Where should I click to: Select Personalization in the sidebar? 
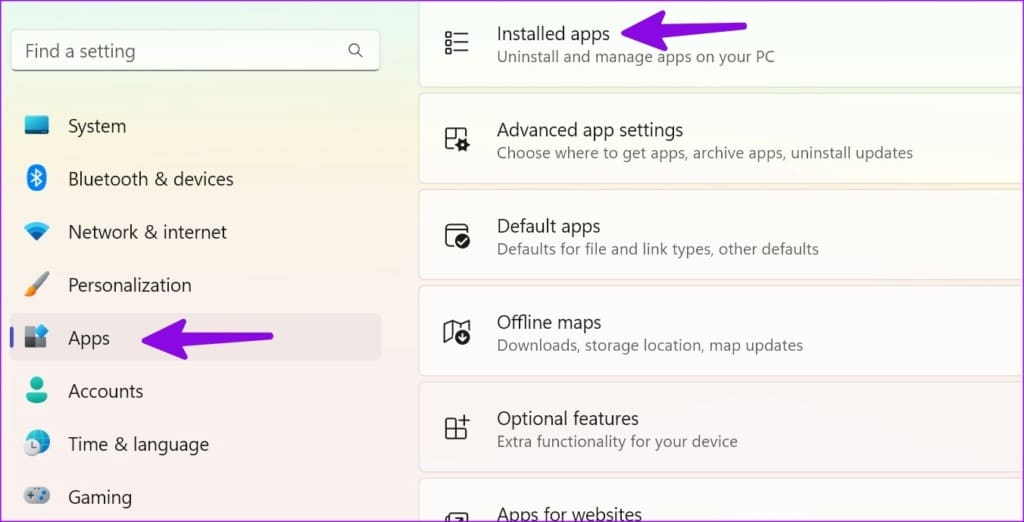pyautogui.click(x=195, y=284)
